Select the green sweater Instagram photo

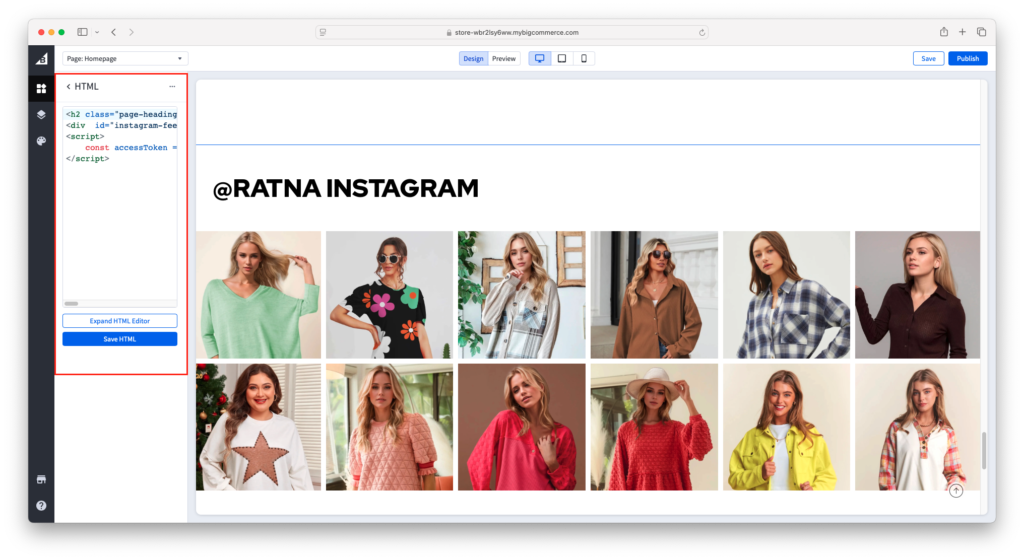point(258,294)
